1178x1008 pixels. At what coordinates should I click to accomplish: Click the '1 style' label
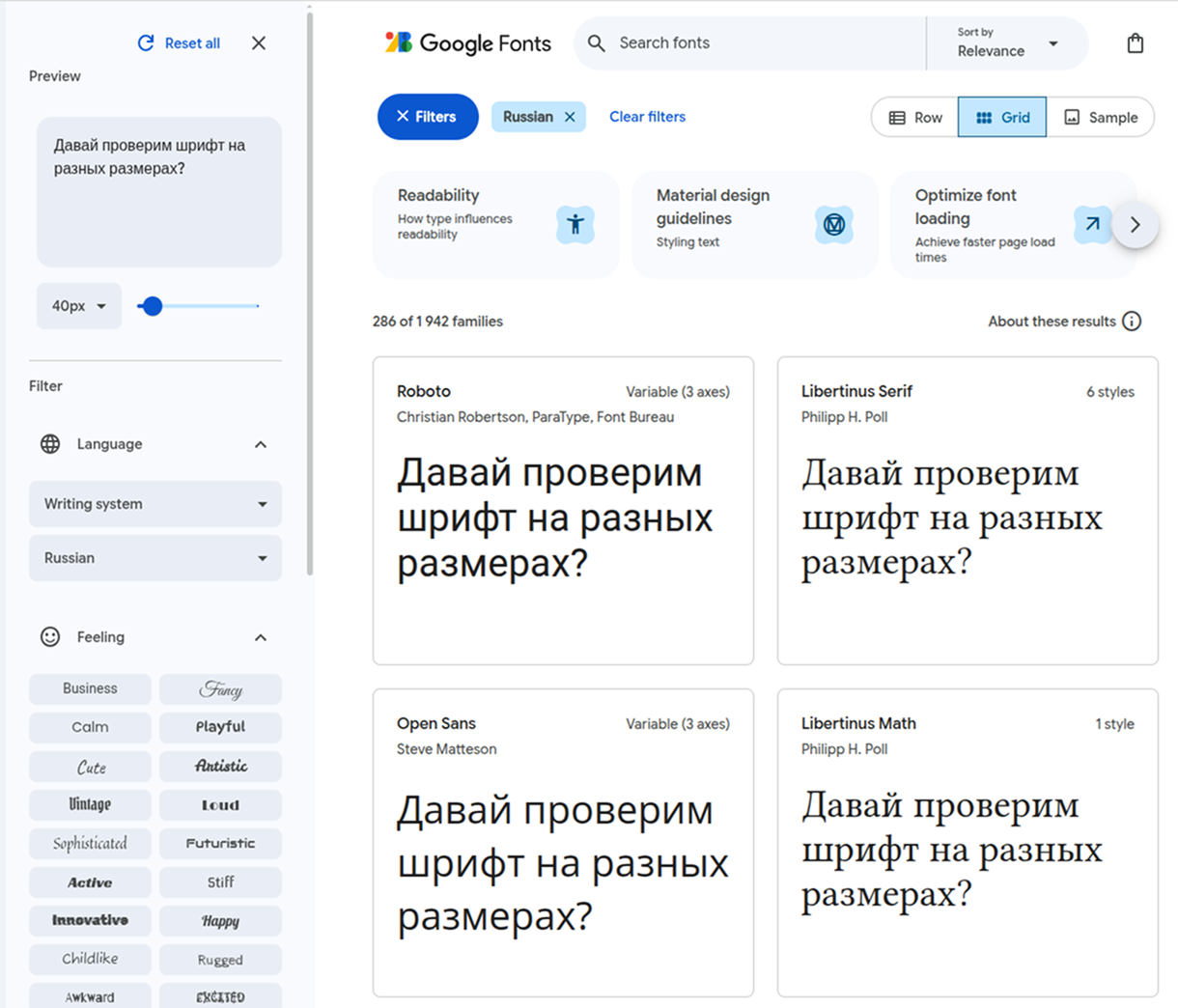click(x=1114, y=724)
